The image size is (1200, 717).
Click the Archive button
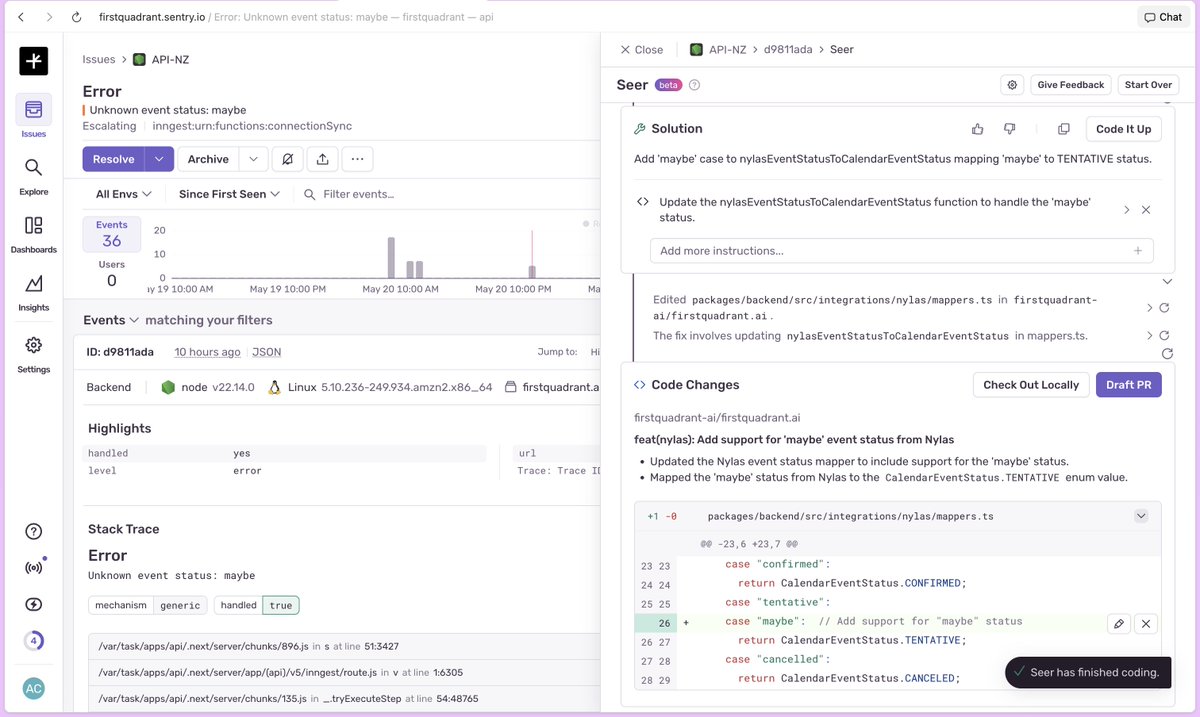(x=208, y=159)
